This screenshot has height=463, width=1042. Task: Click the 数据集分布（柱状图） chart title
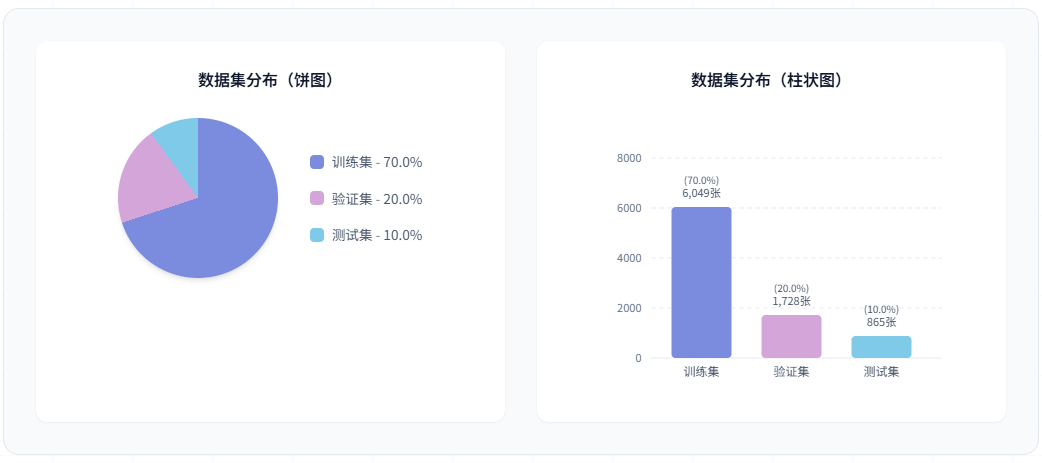click(771, 81)
